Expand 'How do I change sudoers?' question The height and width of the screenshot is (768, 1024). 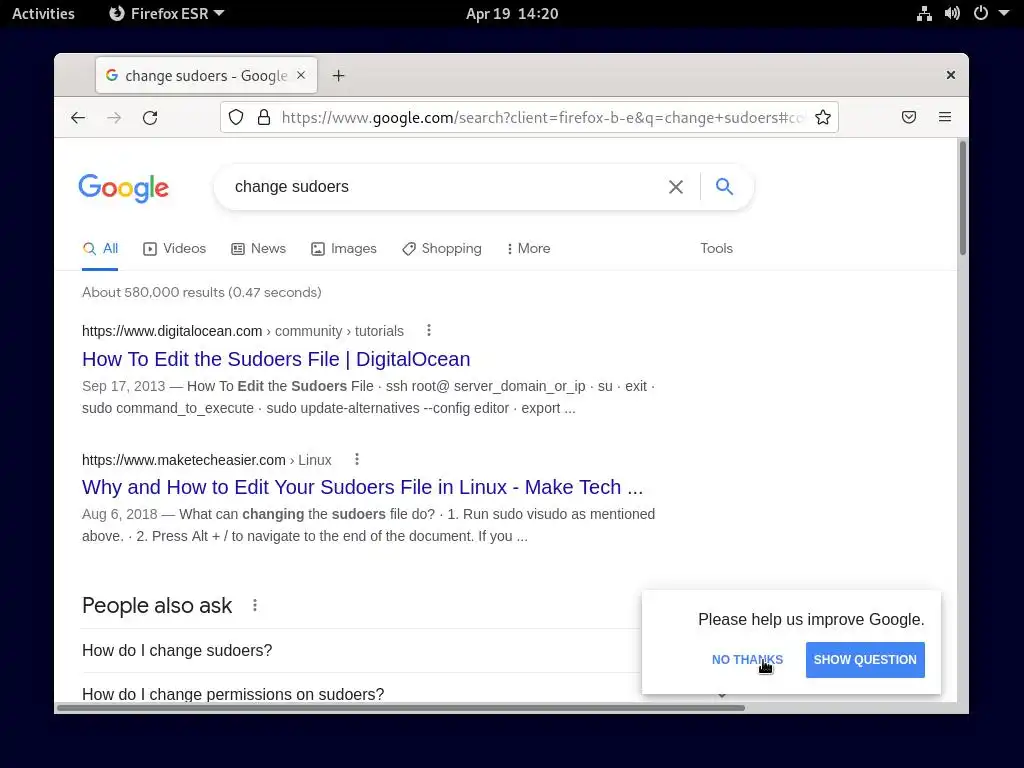361,650
